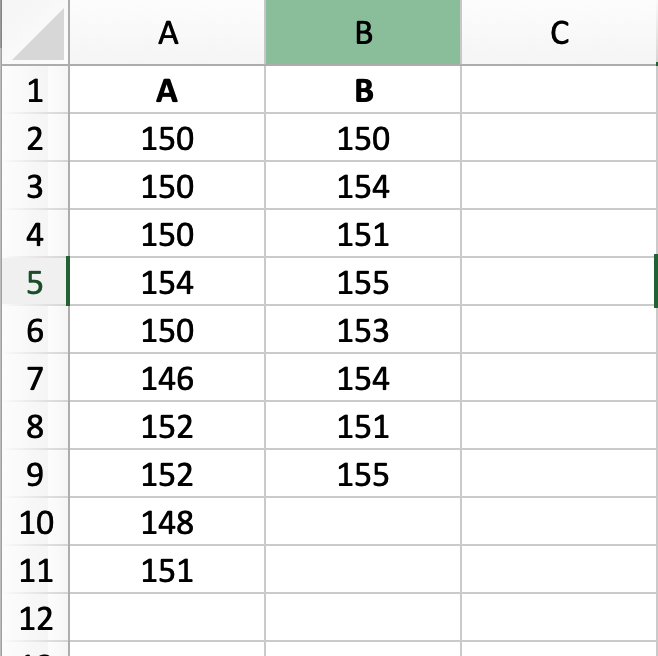The image size is (658, 656).
Task: Select cell A10 containing 148
Action: [168, 523]
